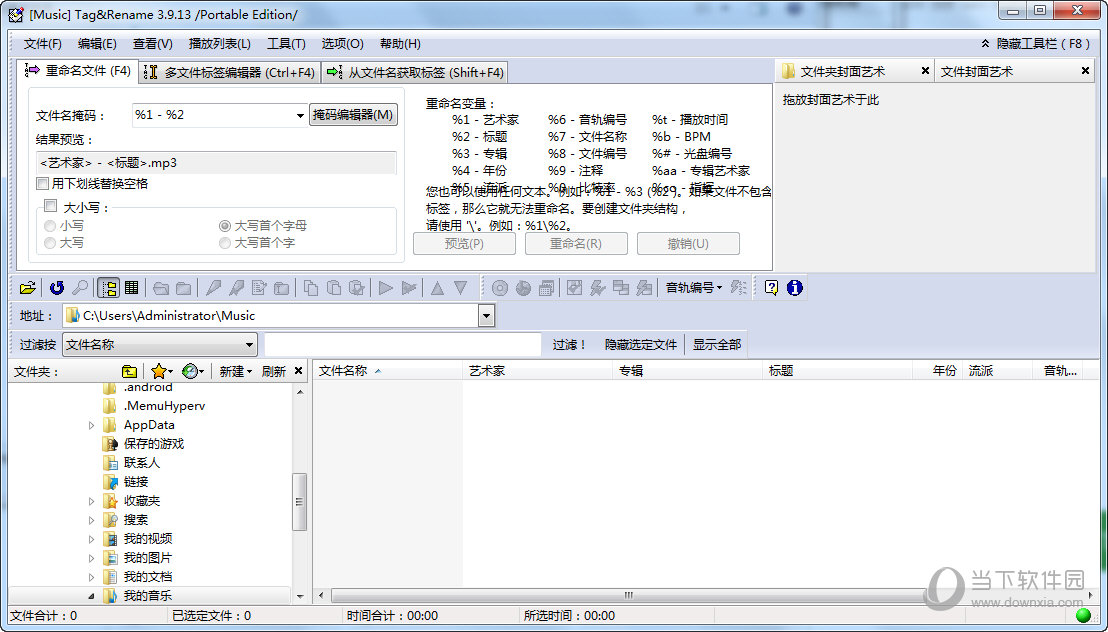Click the 撤销(U) button
1108x632 pixels.
coord(688,244)
